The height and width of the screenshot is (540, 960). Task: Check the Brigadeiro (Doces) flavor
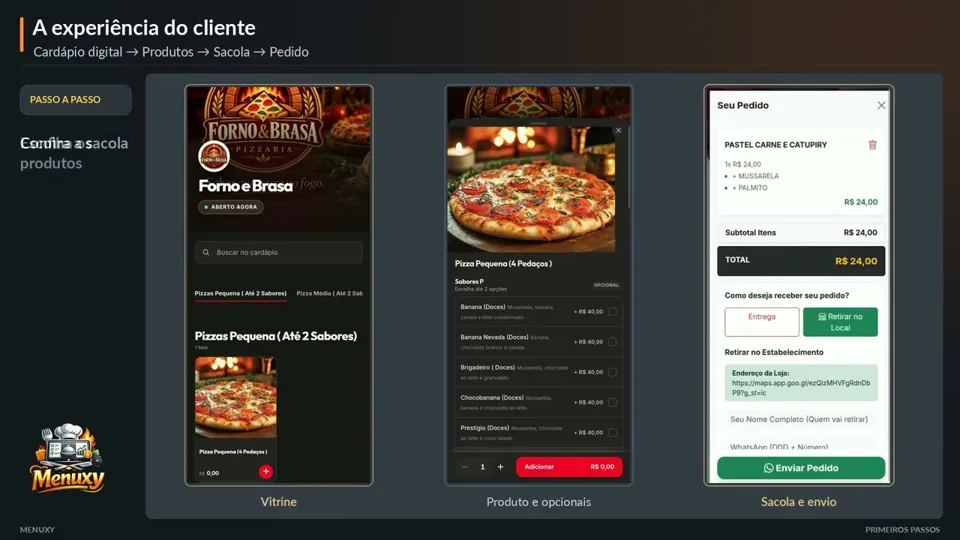click(x=612, y=372)
